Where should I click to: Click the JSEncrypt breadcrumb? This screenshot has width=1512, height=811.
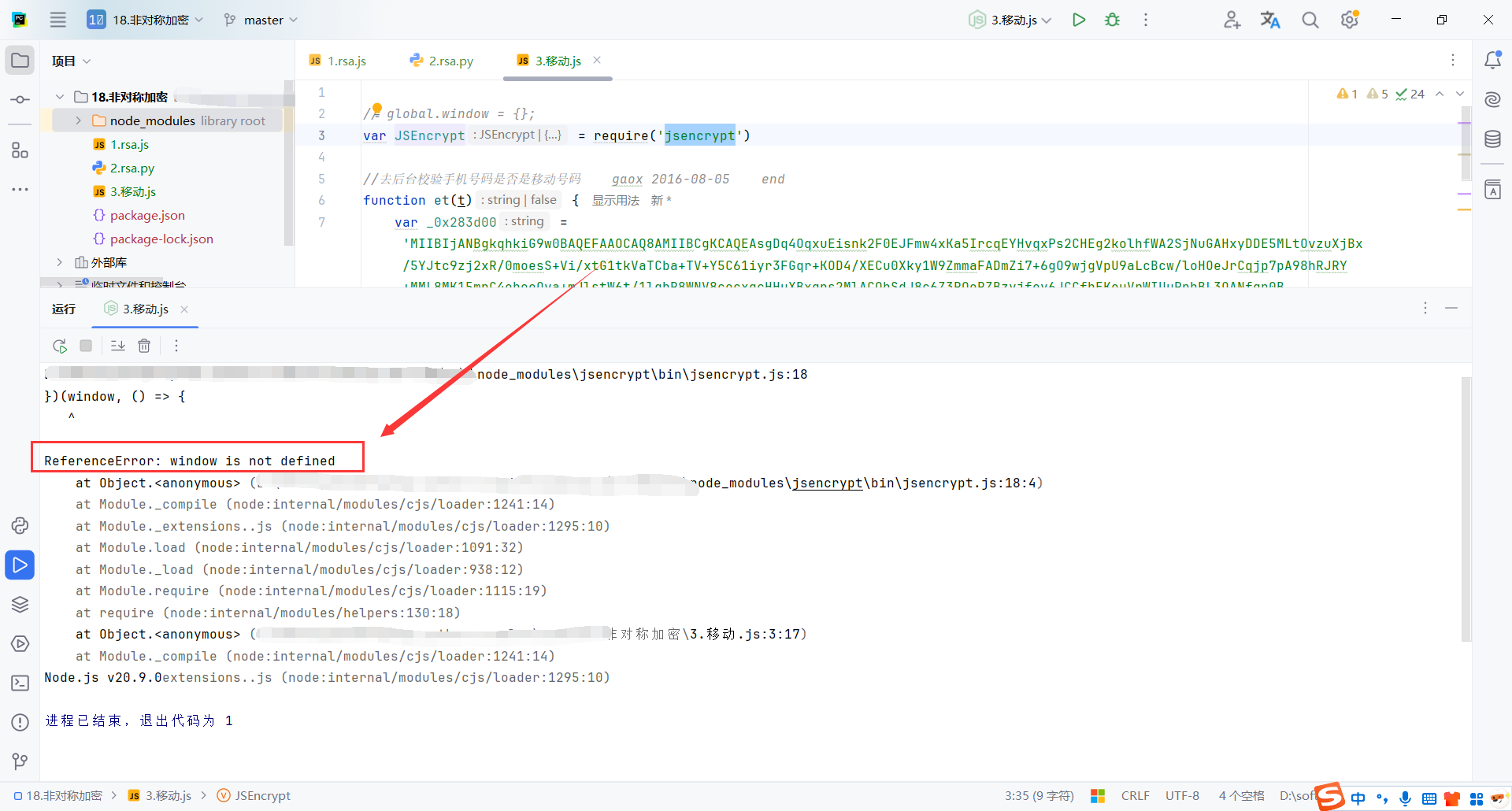point(254,796)
